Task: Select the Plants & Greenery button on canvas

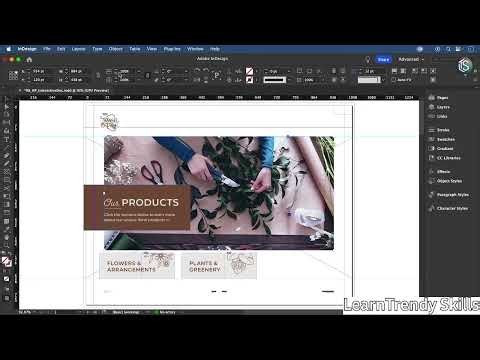Action: (x=219, y=266)
